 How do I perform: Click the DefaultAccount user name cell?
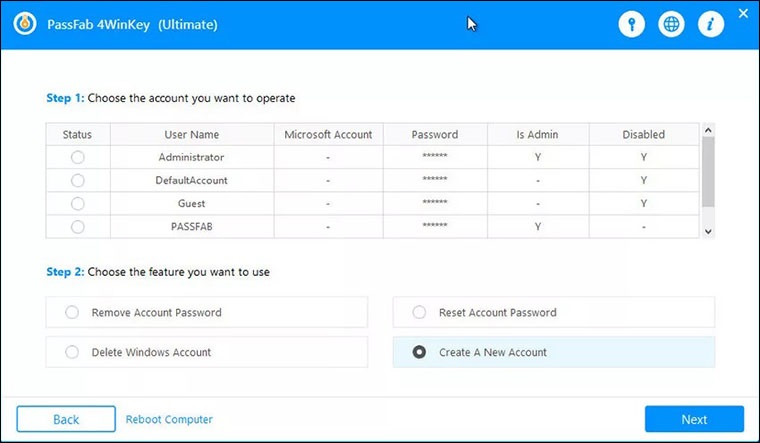coord(192,180)
